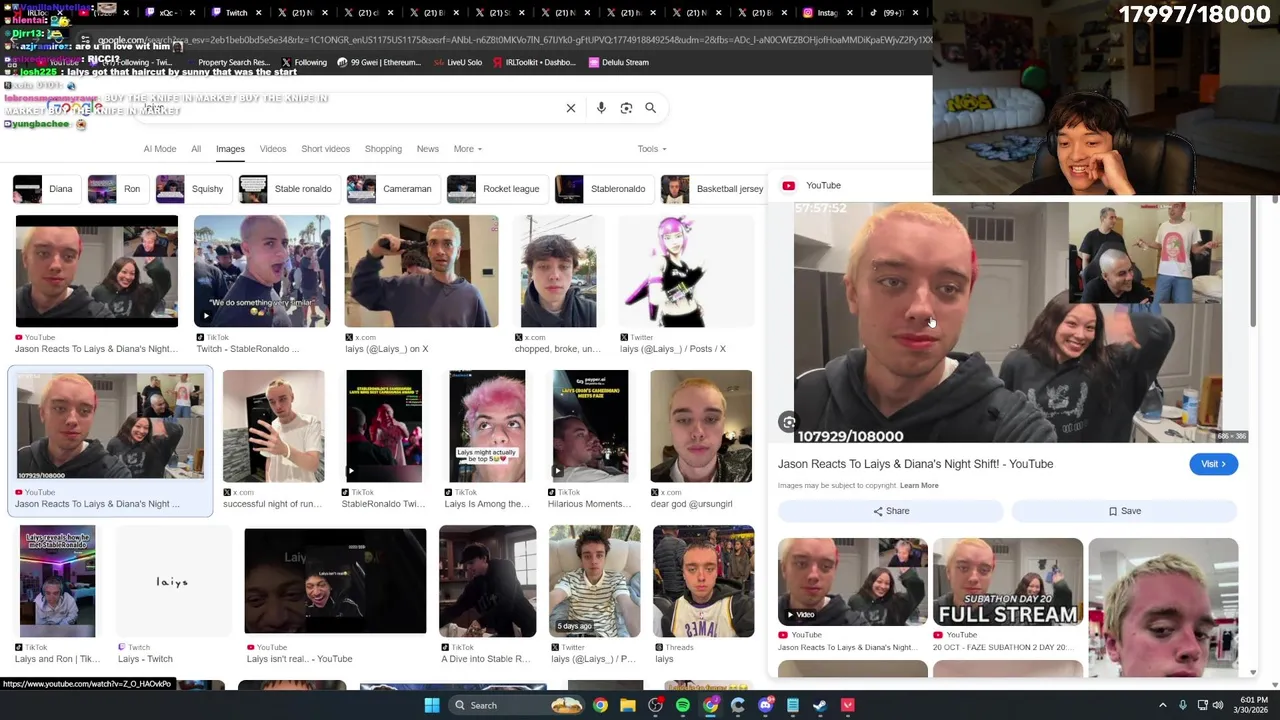Screen dimensions: 1280x720
Task: Open the 'dear god @ursungirl' image result
Action: coord(701,426)
